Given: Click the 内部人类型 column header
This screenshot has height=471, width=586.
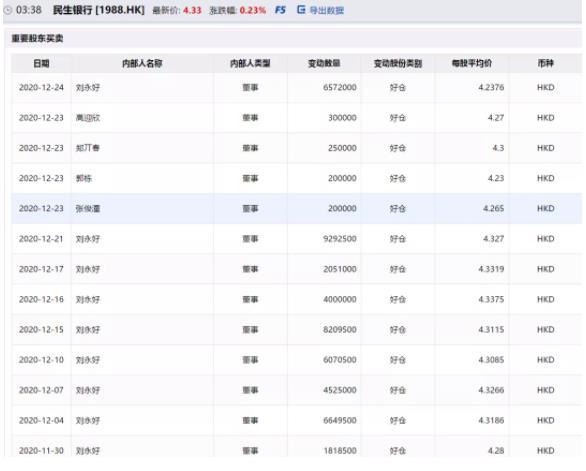Looking at the screenshot, I should coord(250,63).
